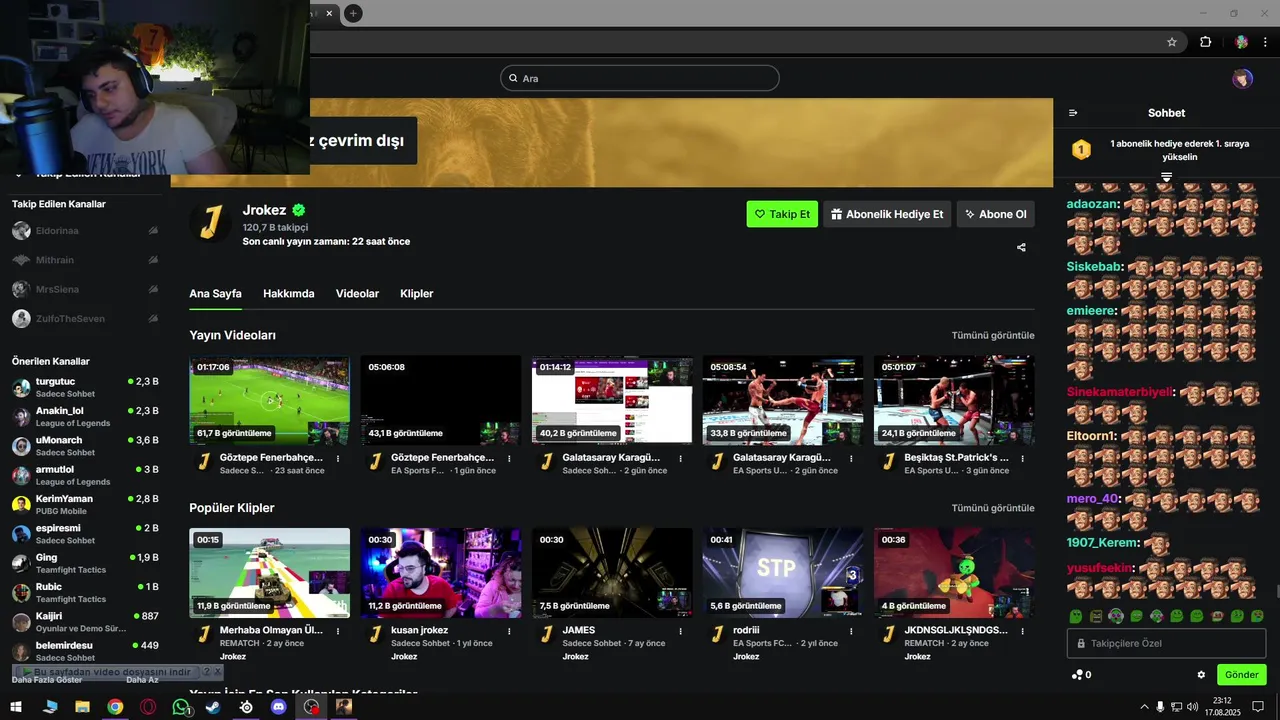Screen dimensions: 1280x720
Task: Insert the angry square-face quick emote
Action: pyautogui.click(x=1096, y=616)
